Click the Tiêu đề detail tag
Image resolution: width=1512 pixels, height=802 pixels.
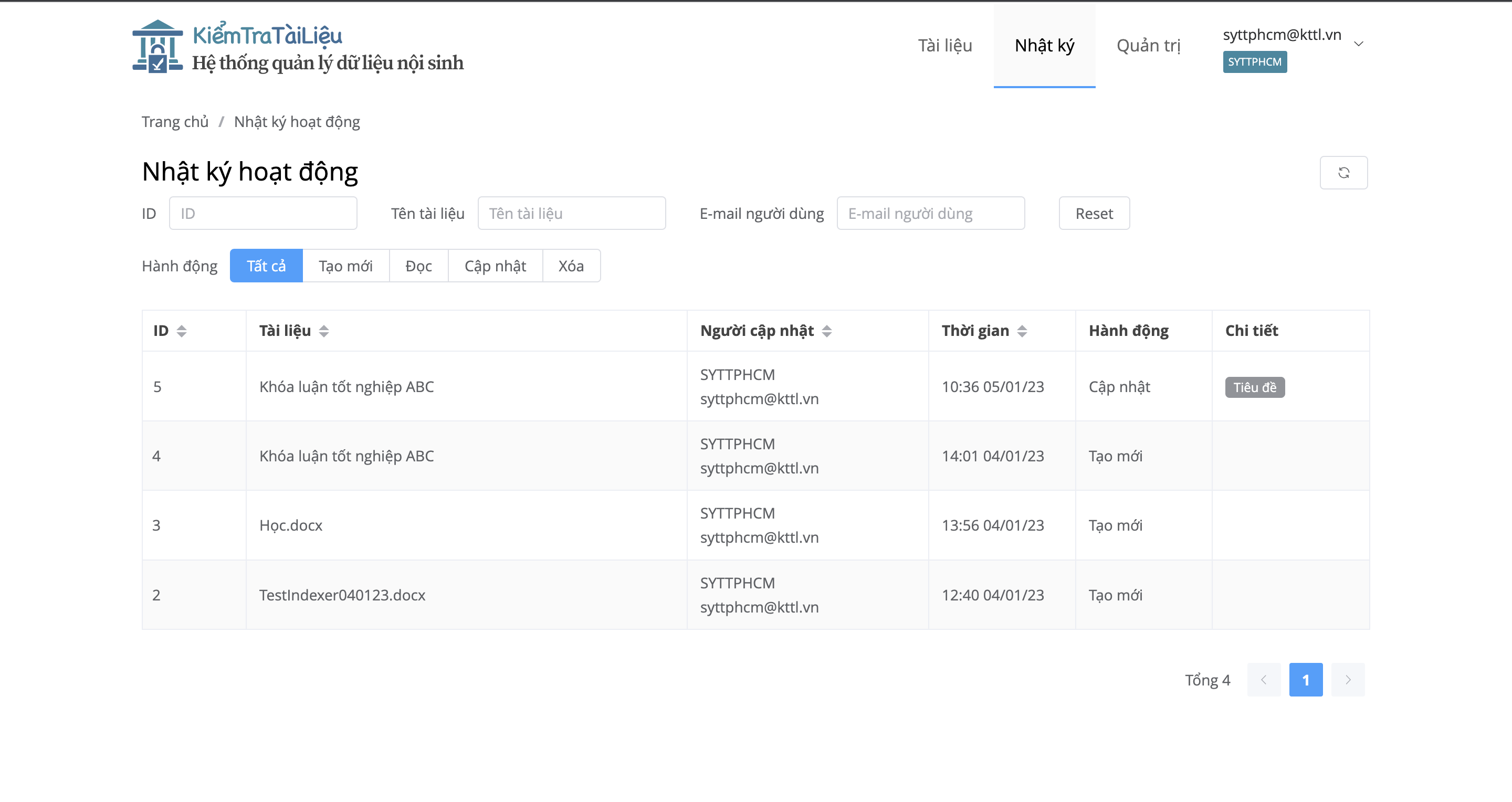tap(1255, 387)
